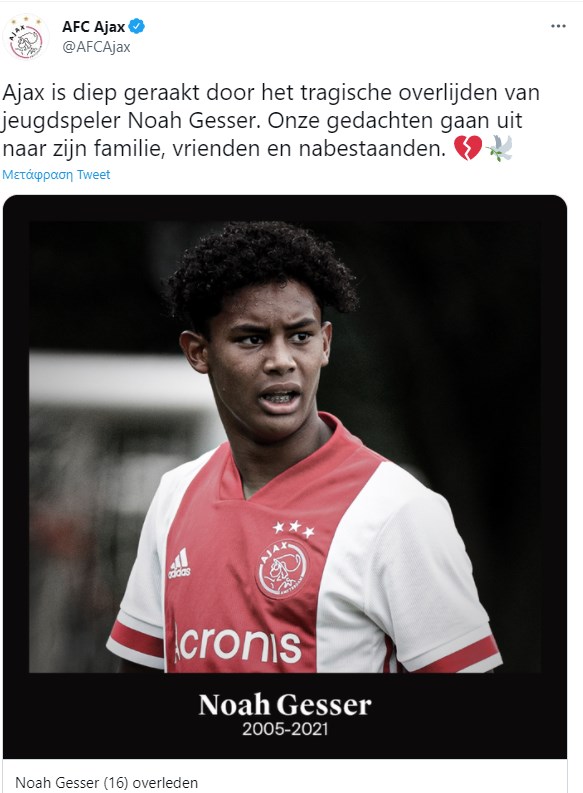The image size is (583, 793).
Task: Click Μετάφραση Tweet to translate
Action: pos(56,174)
